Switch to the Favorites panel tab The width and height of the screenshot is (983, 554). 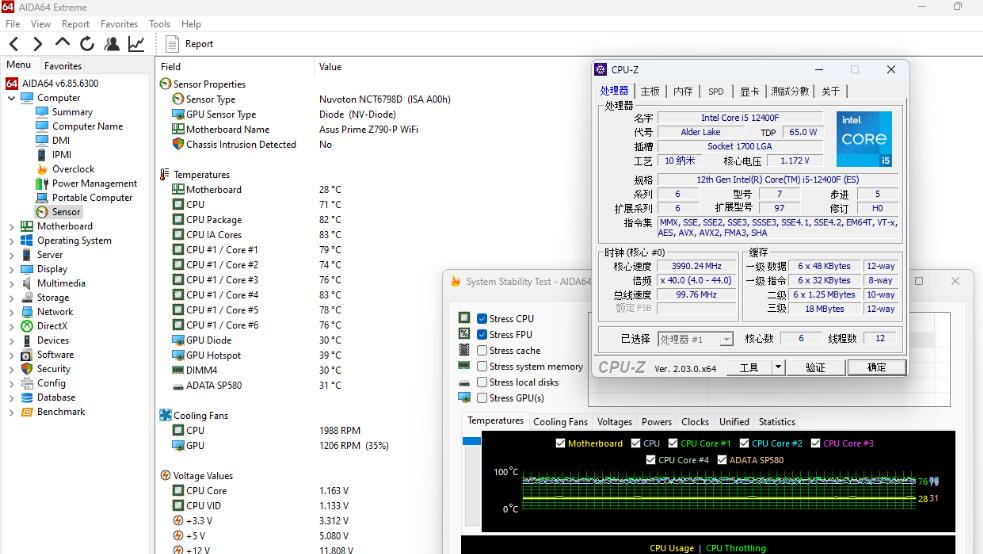coord(63,66)
